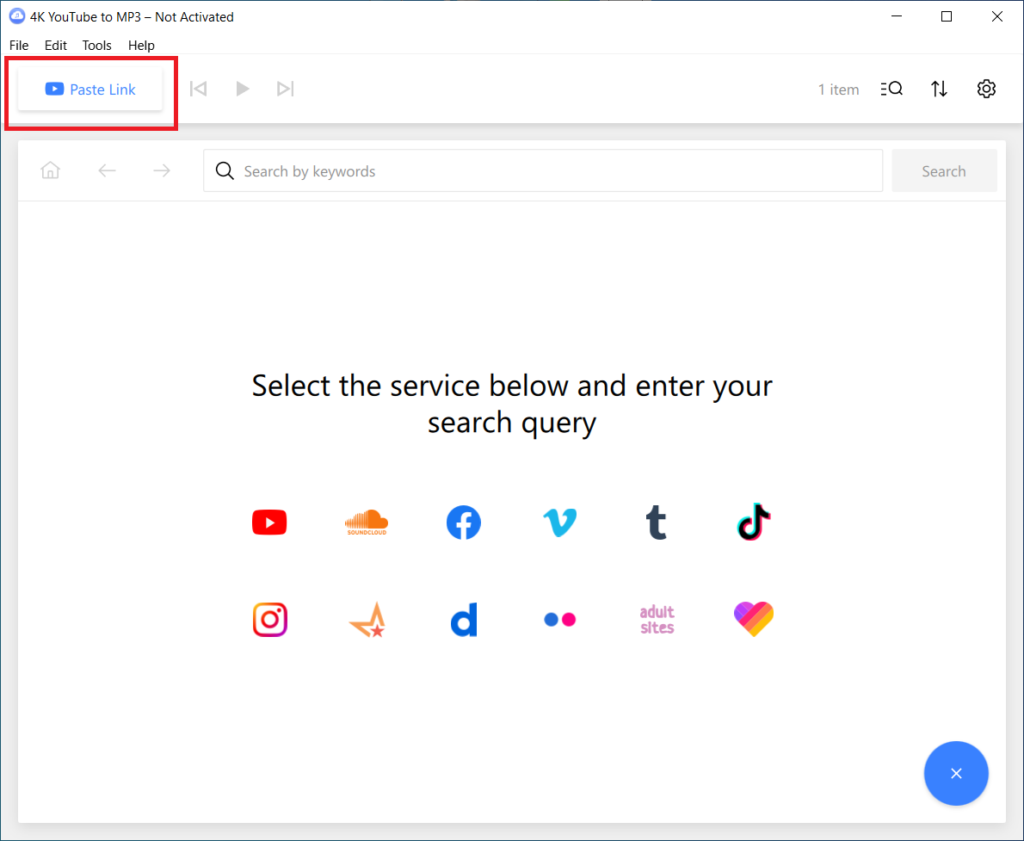Open the Tools menu
1024x841 pixels.
coord(97,45)
